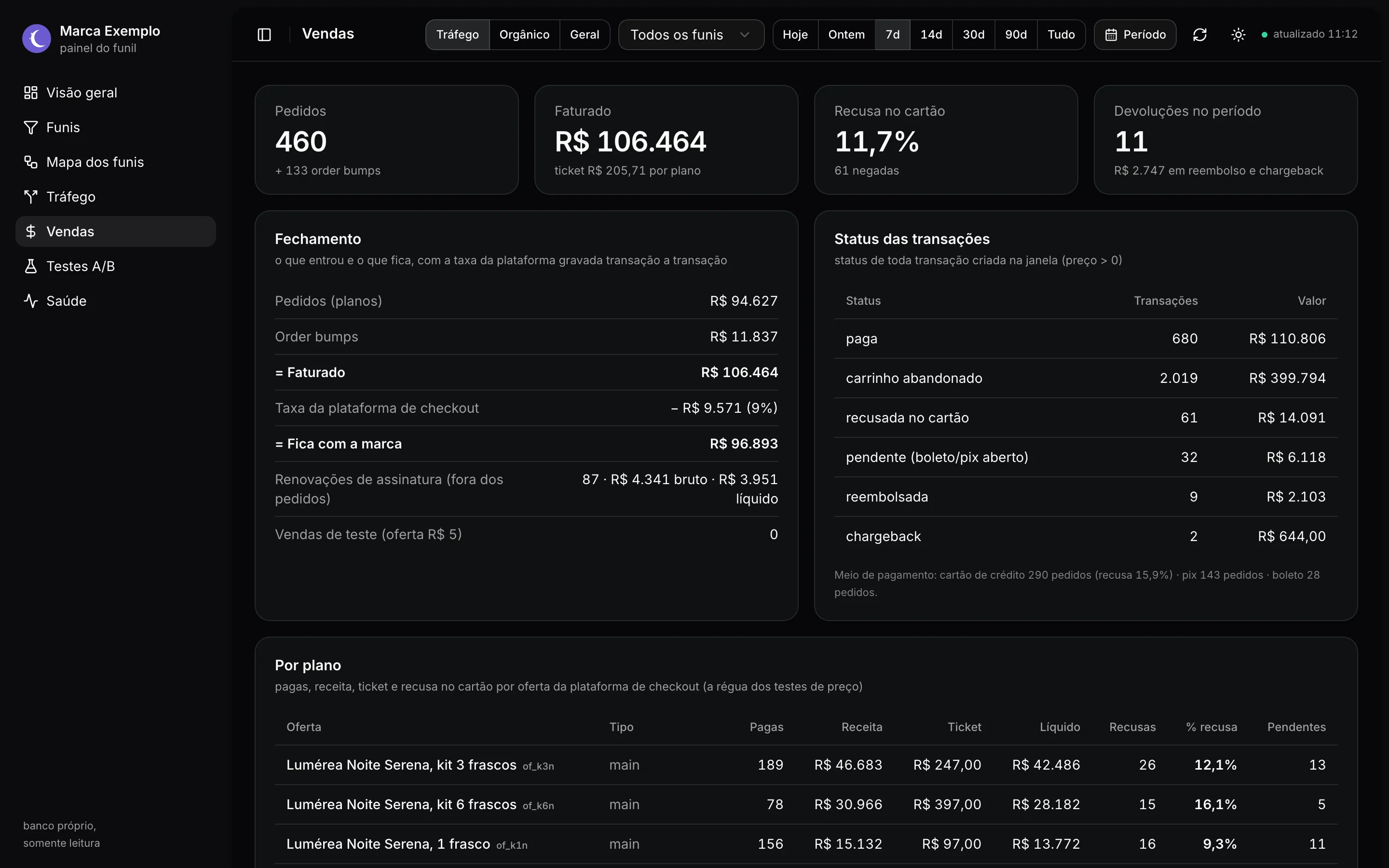Open Visão geral in the sidebar
This screenshot has width=1389, height=868.
pos(115,93)
